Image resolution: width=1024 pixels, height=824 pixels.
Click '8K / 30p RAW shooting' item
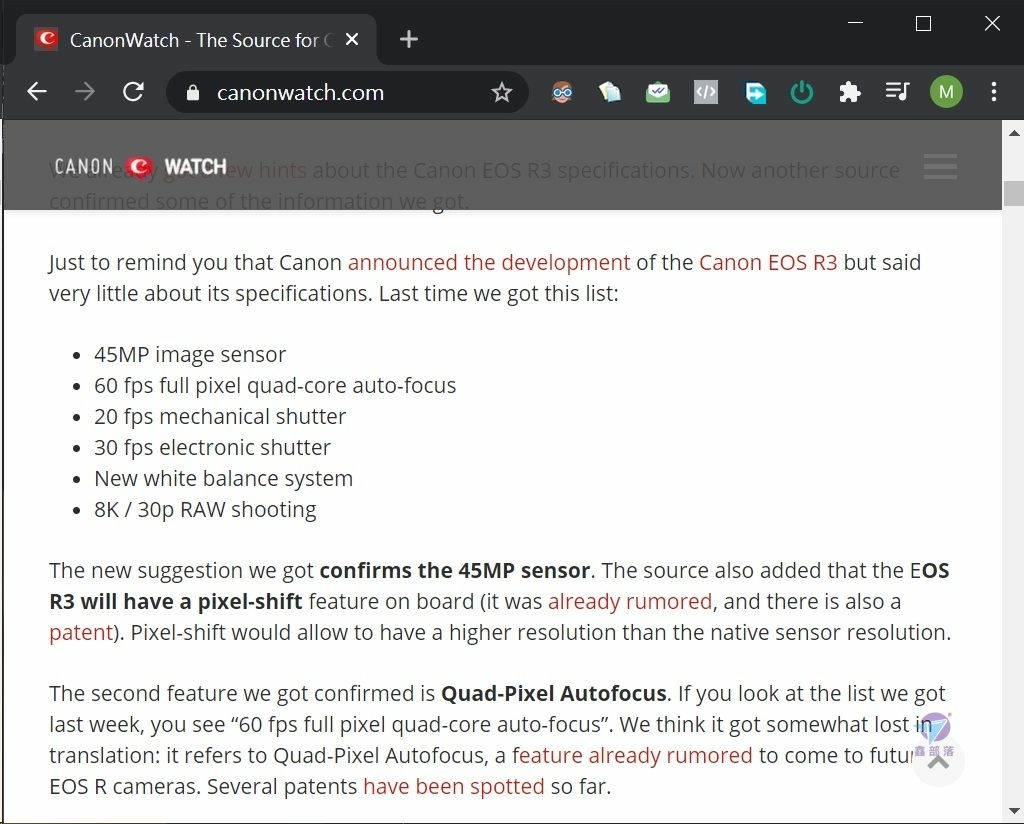click(205, 510)
